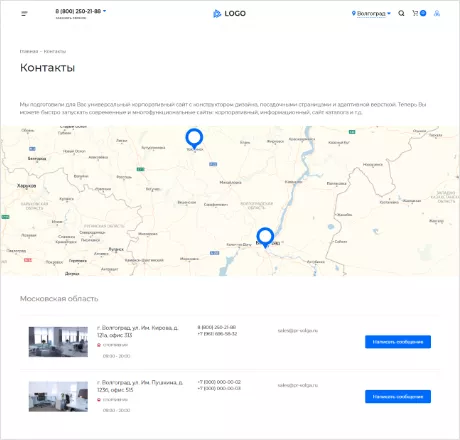Click the location pin icon beside Волгоград
This screenshot has height=440, width=460.
point(354,13)
